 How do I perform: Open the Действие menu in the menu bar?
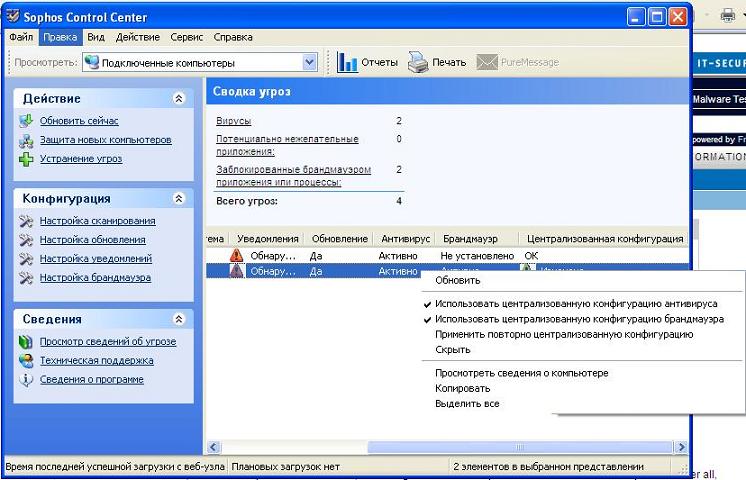(138, 37)
